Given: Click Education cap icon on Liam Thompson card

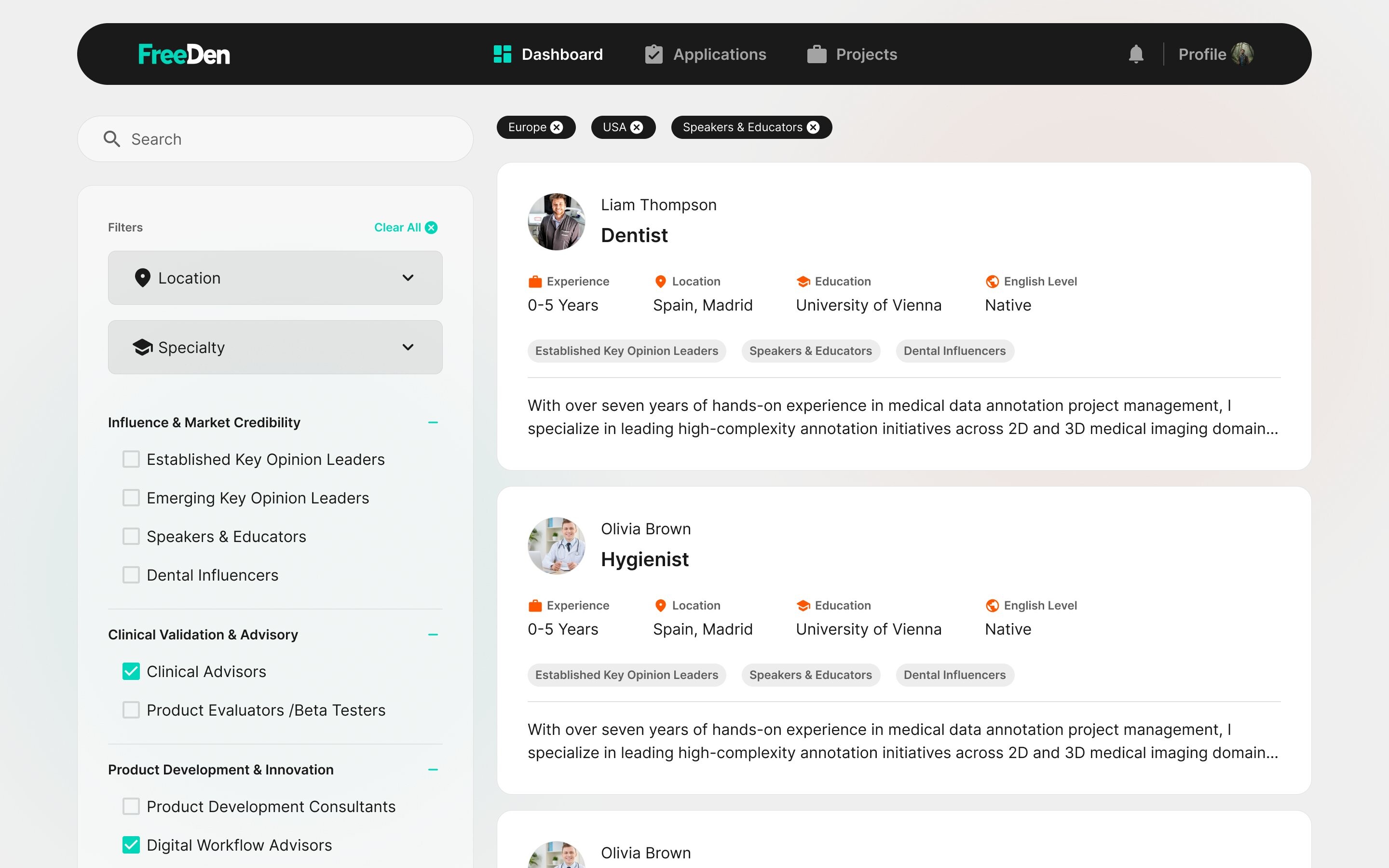Looking at the screenshot, I should (803, 281).
